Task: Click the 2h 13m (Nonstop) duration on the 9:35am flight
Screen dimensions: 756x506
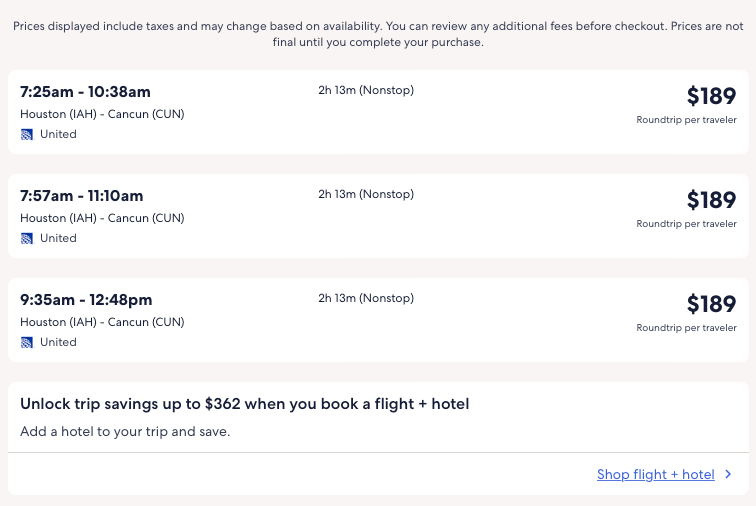Action: [x=366, y=298]
